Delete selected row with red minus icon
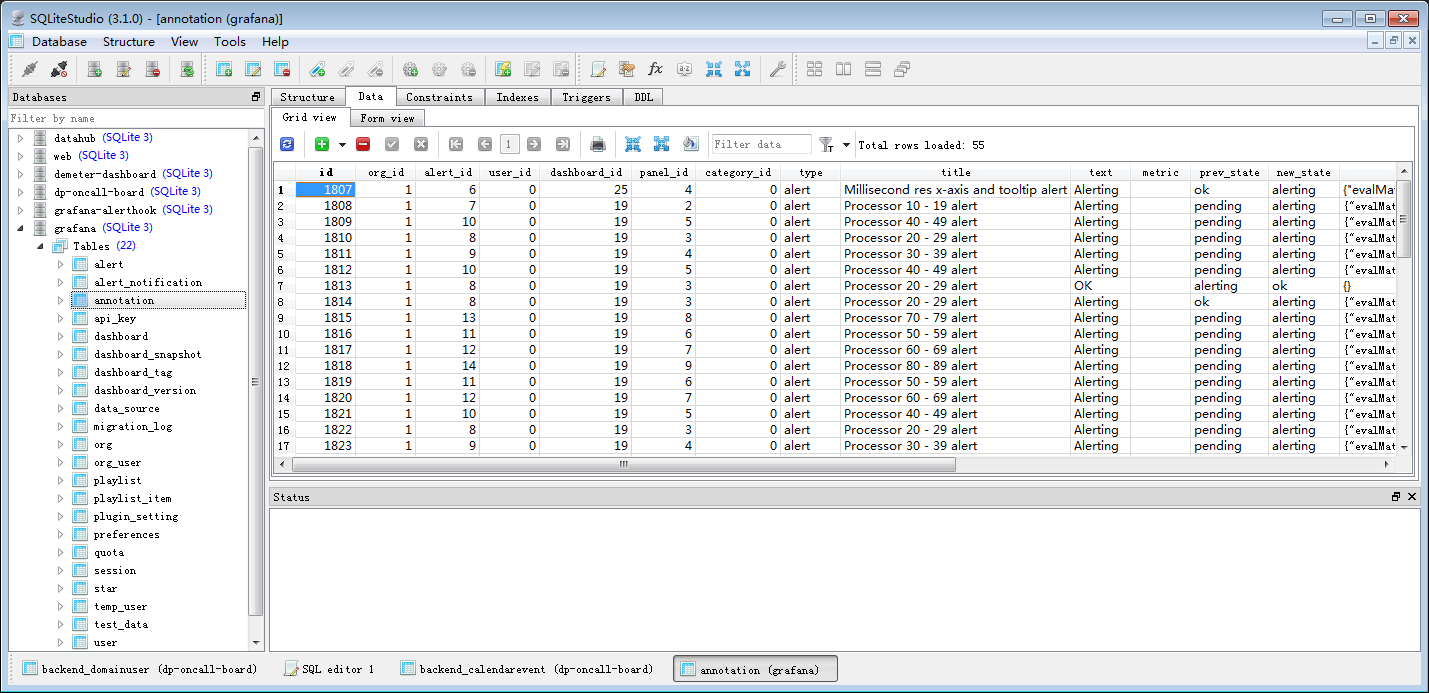This screenshot has height=693, width=1429. pos(363,145)
